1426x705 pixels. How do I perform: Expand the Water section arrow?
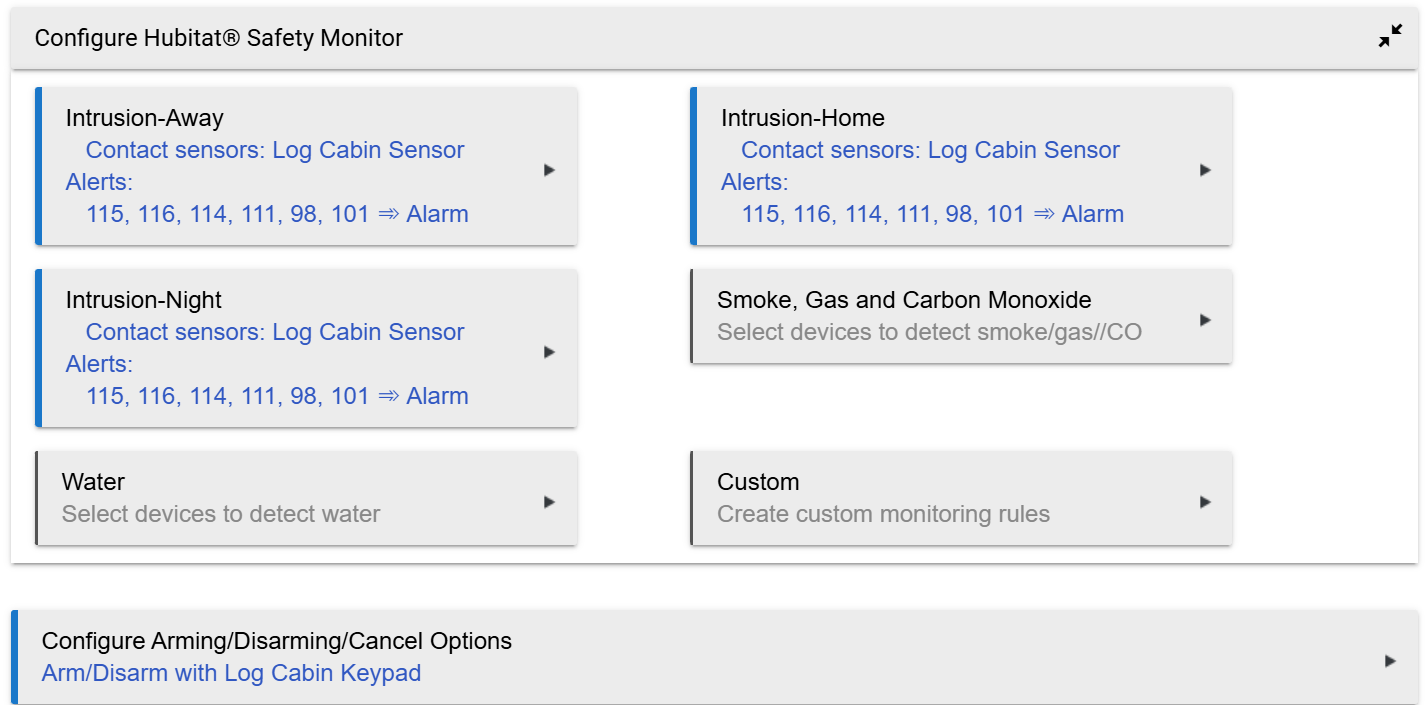click(x=549, y=502)
